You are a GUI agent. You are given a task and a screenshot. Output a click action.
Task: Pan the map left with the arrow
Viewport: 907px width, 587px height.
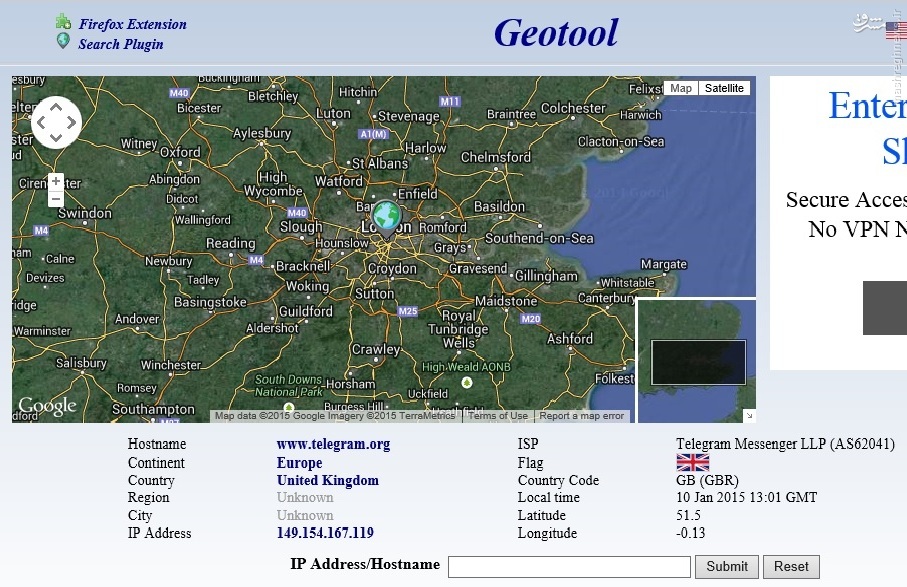coord(40,122)
